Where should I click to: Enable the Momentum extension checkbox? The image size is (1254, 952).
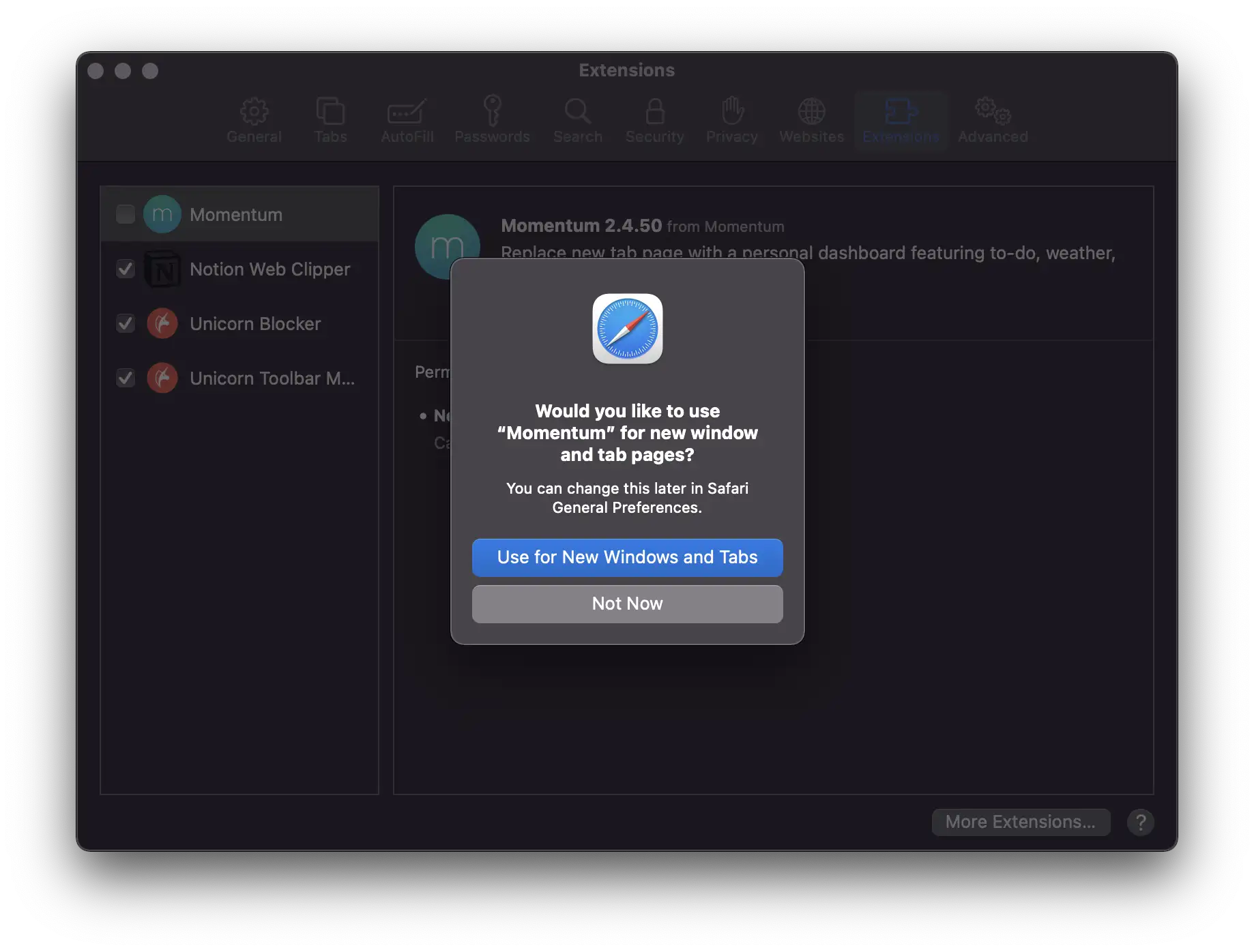pyautogui.click(x=126, y=214)
